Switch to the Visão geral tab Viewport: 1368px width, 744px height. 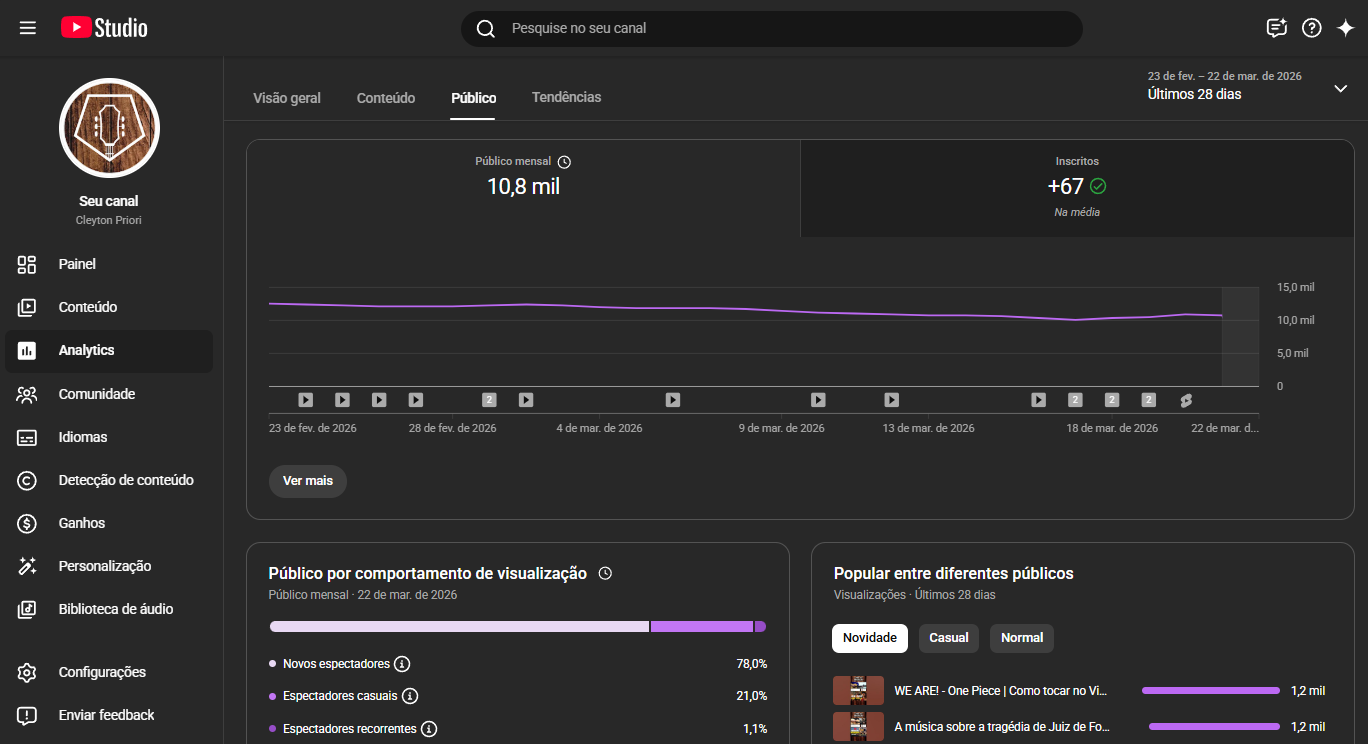click(287, 98)
